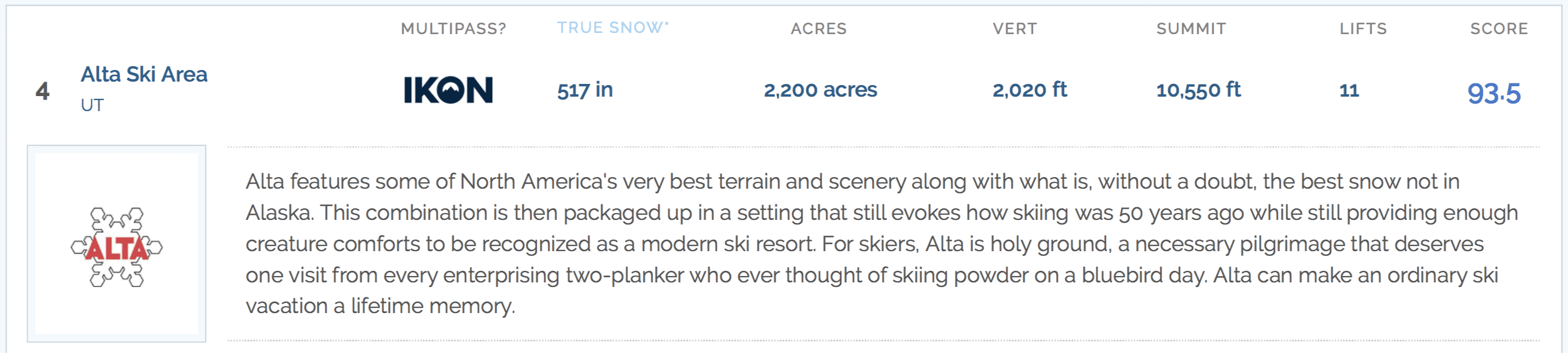Sort by the SCORE column header
This screenshot has width=1568, height=353.
click(x=1499, y=28)
